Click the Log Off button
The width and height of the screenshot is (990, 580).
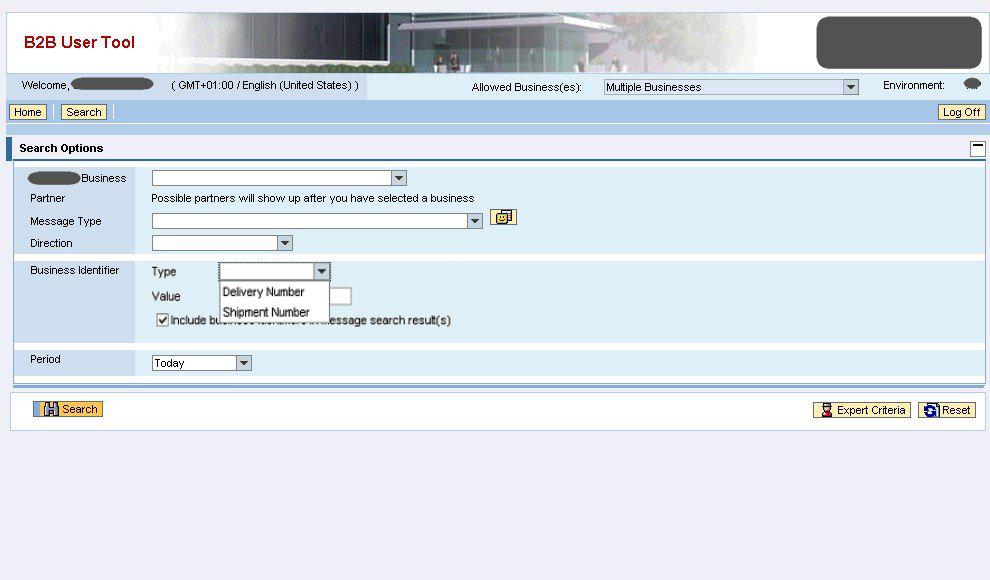coord(961,112)
